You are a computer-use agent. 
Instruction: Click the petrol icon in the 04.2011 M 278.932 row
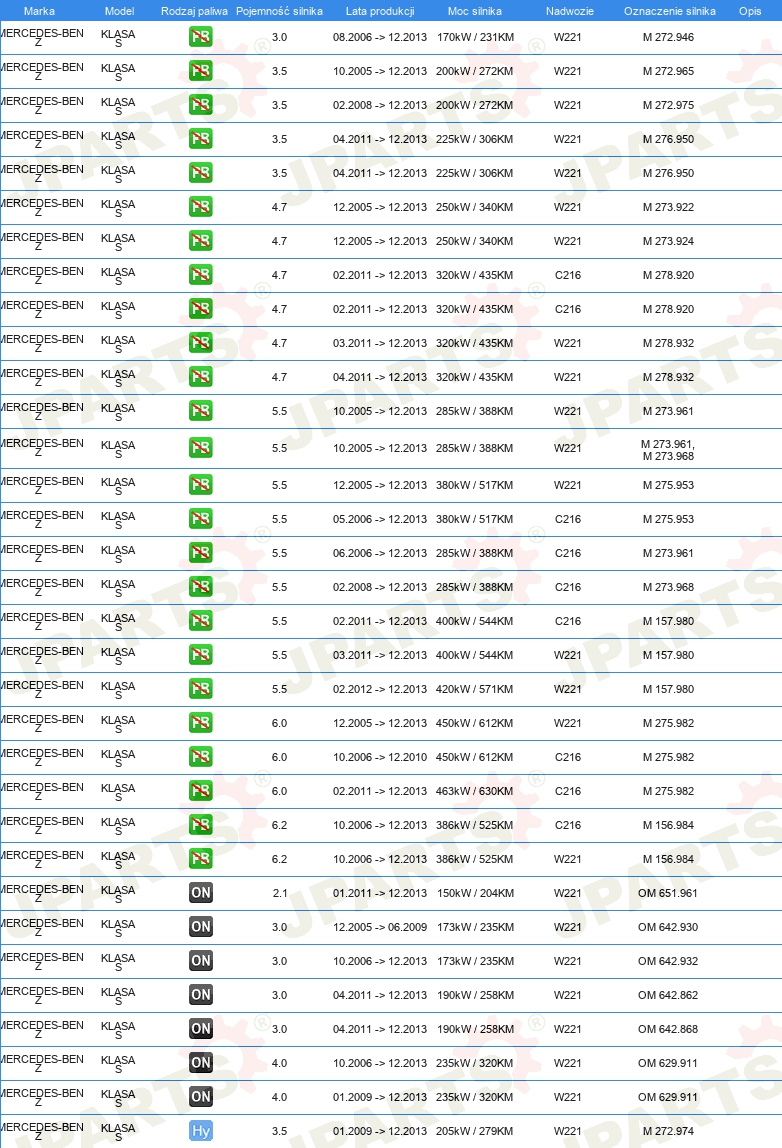[x=201, y=377]
